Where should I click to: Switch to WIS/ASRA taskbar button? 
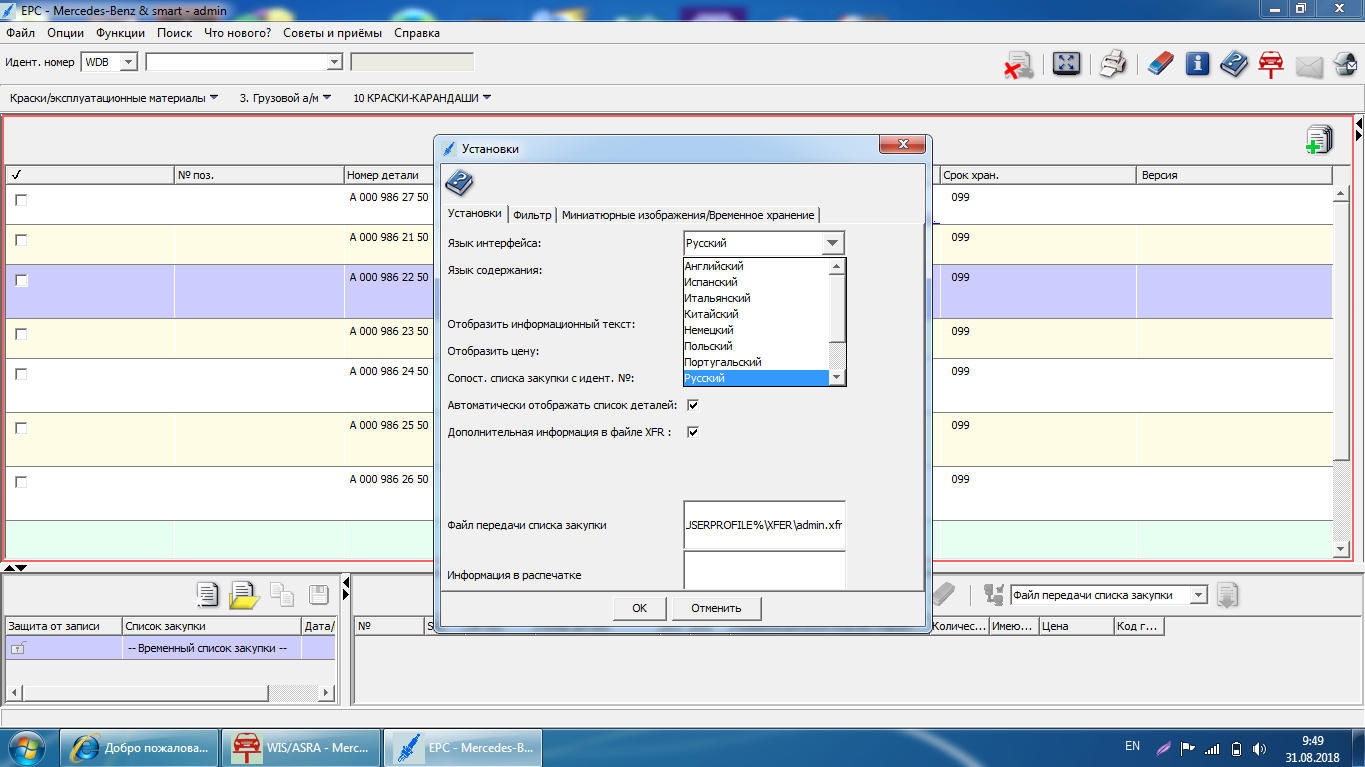pos(300,747)
